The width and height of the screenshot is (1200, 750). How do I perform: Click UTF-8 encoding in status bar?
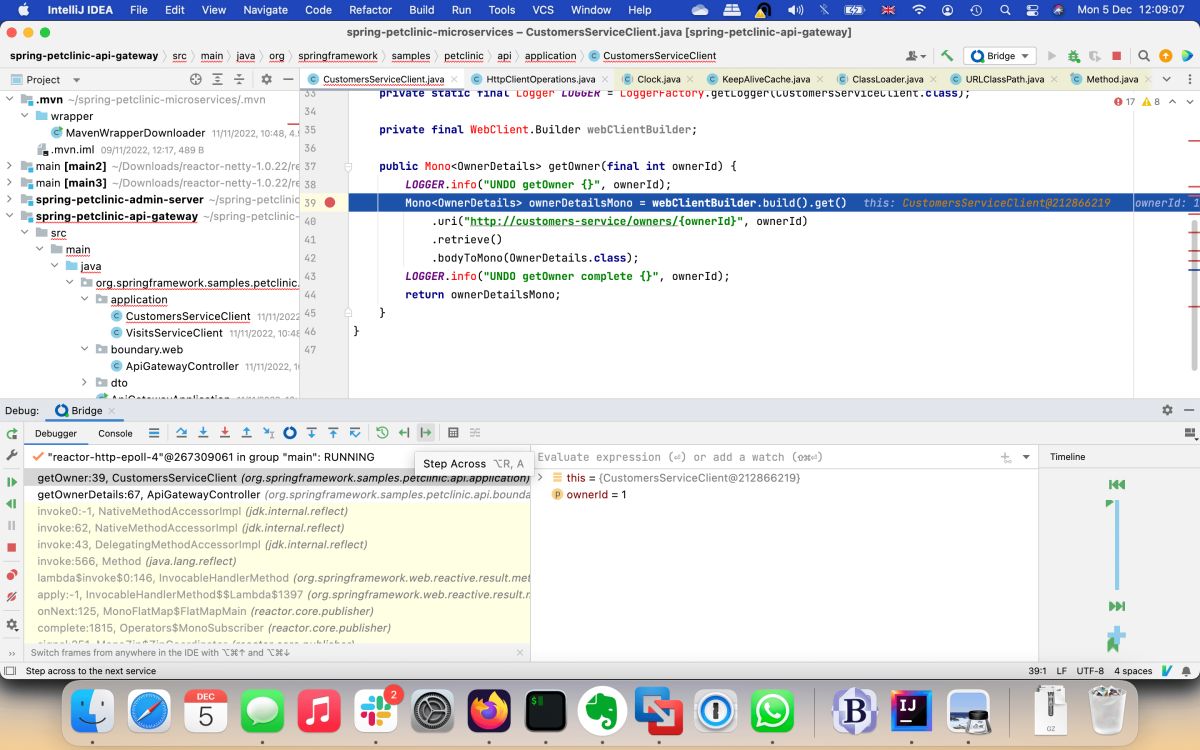pyautogui.click(x=1090, y=671)
